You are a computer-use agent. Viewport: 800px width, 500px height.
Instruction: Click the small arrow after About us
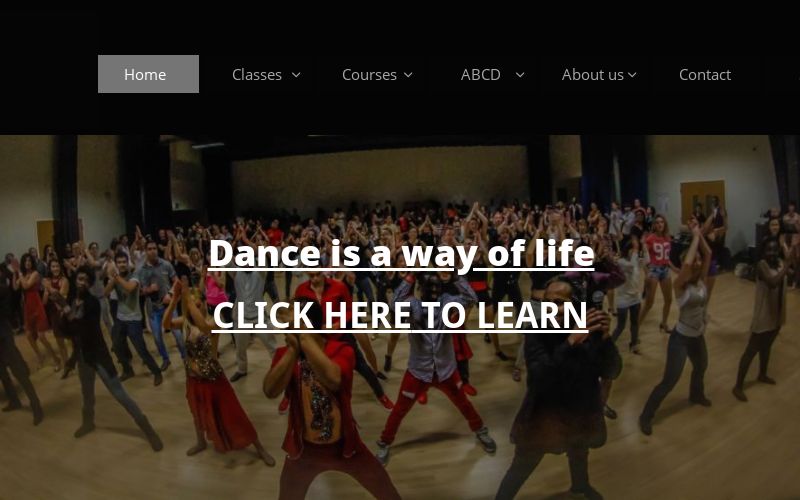point(632,75)
